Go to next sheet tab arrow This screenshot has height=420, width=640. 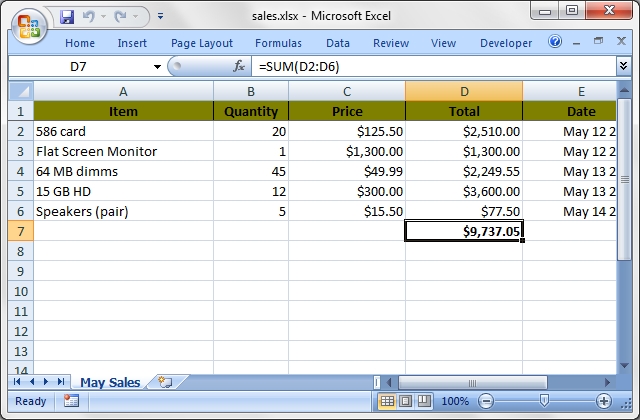[x=46, y=382]
